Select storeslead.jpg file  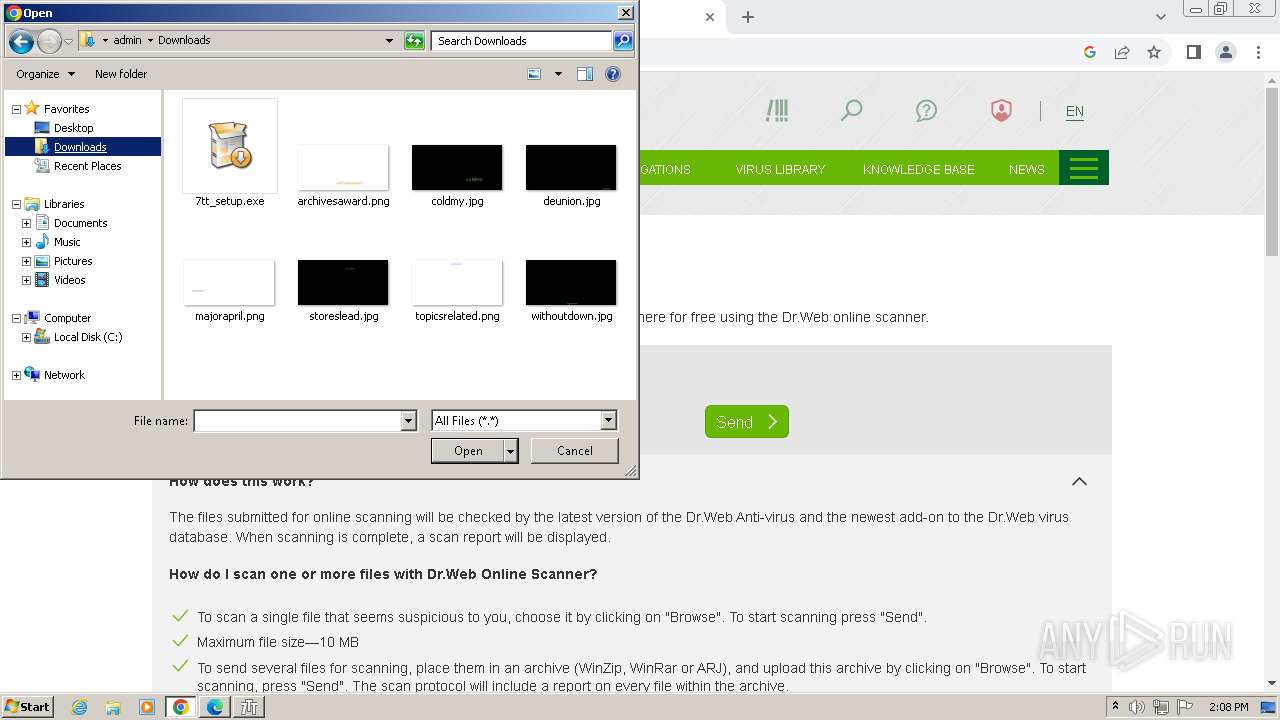pos(343,291)
